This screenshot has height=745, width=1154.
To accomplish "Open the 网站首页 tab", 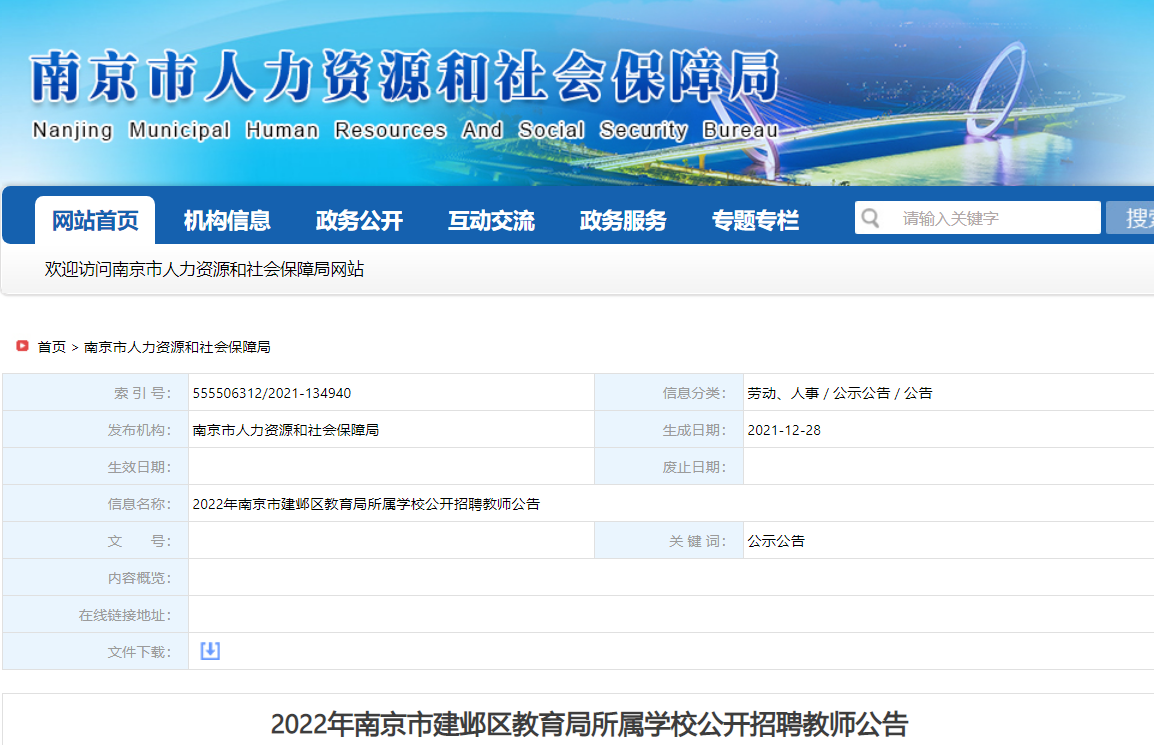I will click(95, 220).
